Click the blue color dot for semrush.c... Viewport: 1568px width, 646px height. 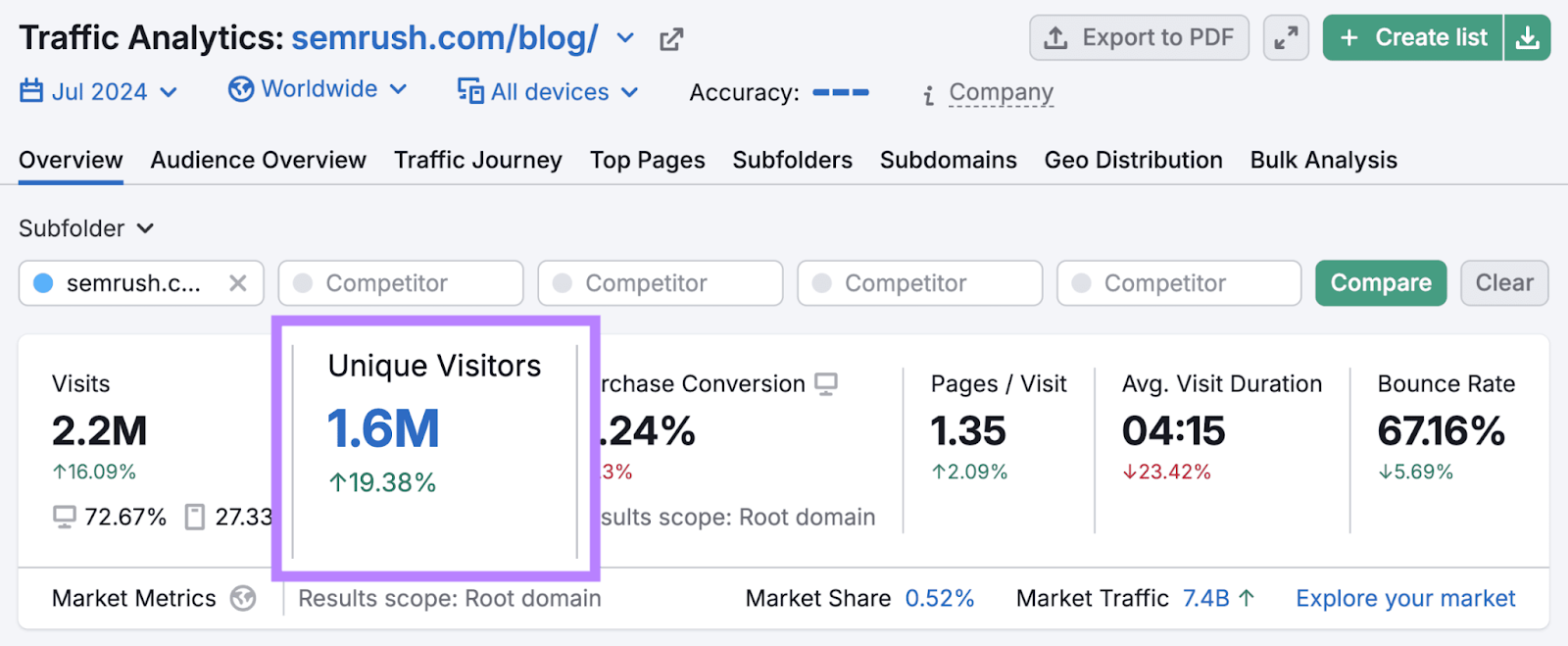click(43, 283)
